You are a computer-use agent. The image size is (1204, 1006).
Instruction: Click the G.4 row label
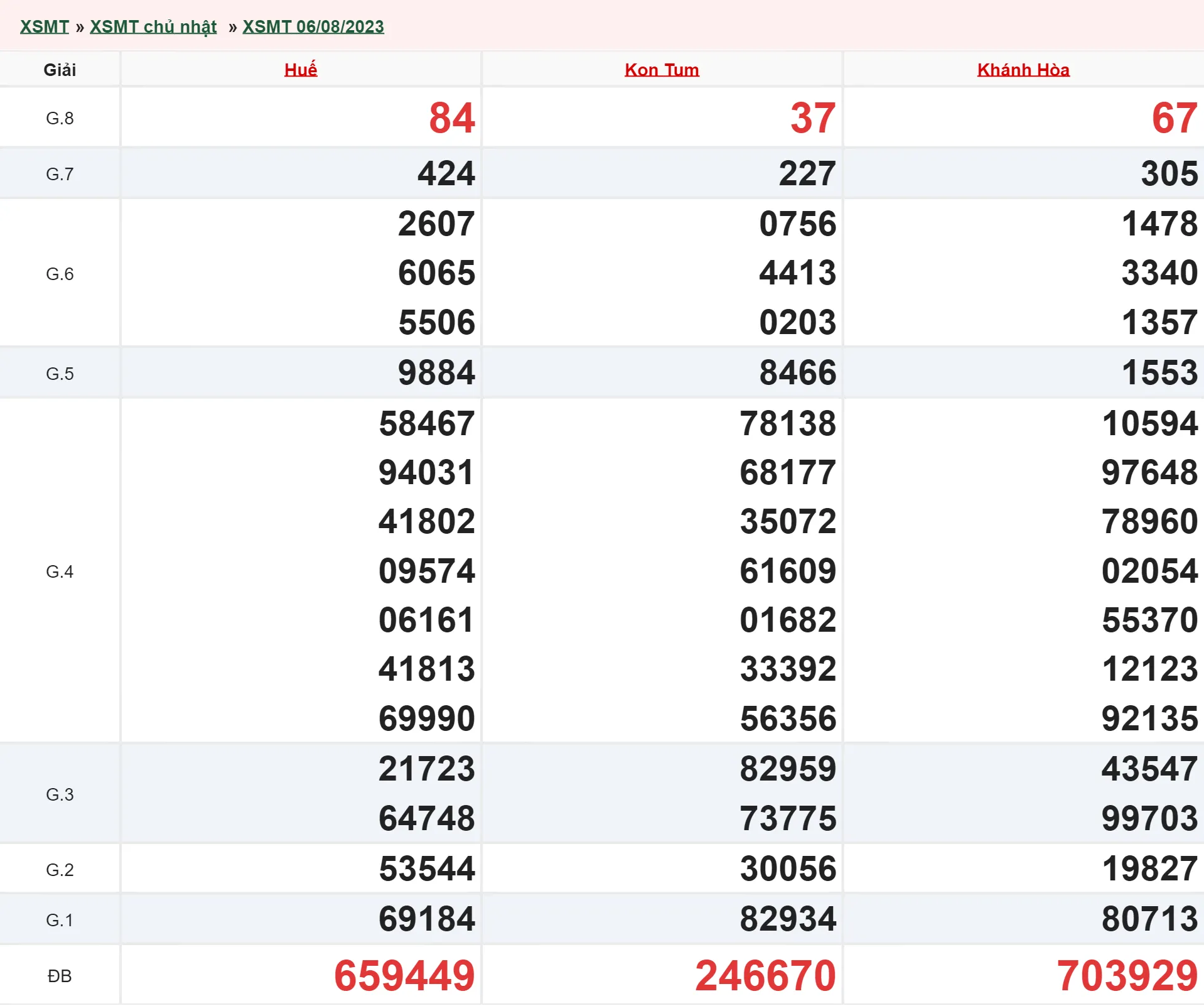[60, 571]
